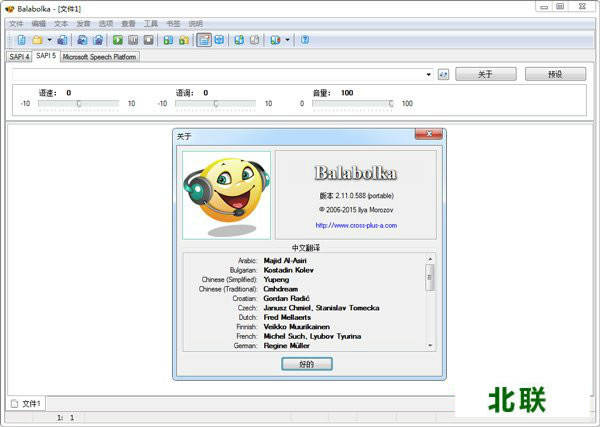Image resolution: width=600 pixels, height=427 pixels.
Task: Open the 查看 menu
Action: 129,24
